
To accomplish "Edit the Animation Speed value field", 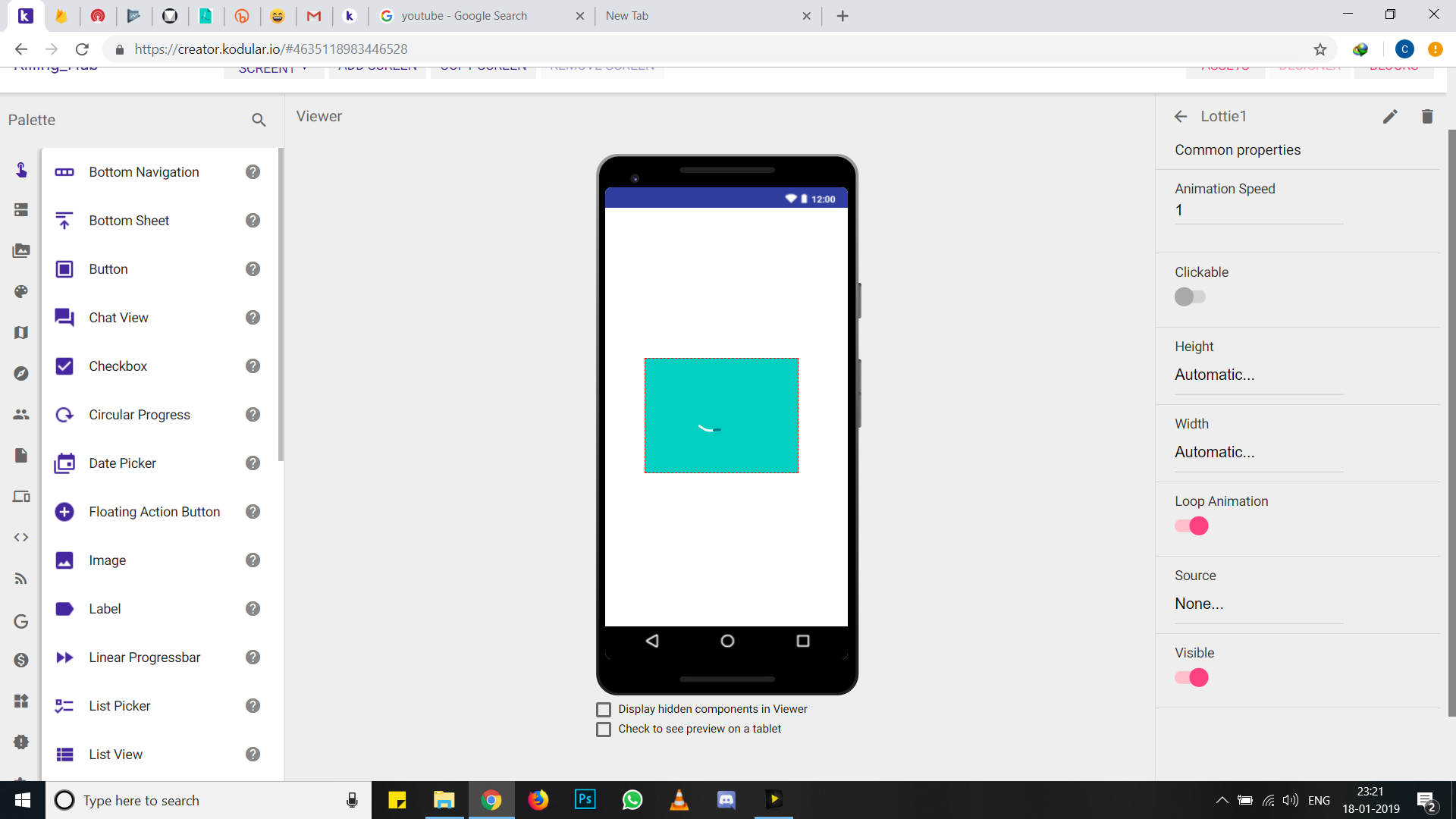I will coord(1259,211).
